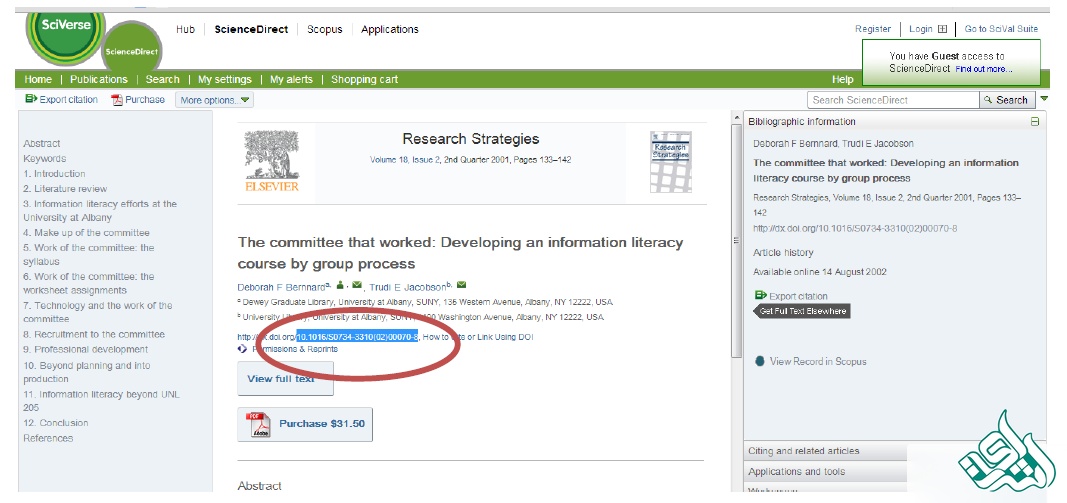
Task: Open the Publications menu item
Action: point(99,80)
